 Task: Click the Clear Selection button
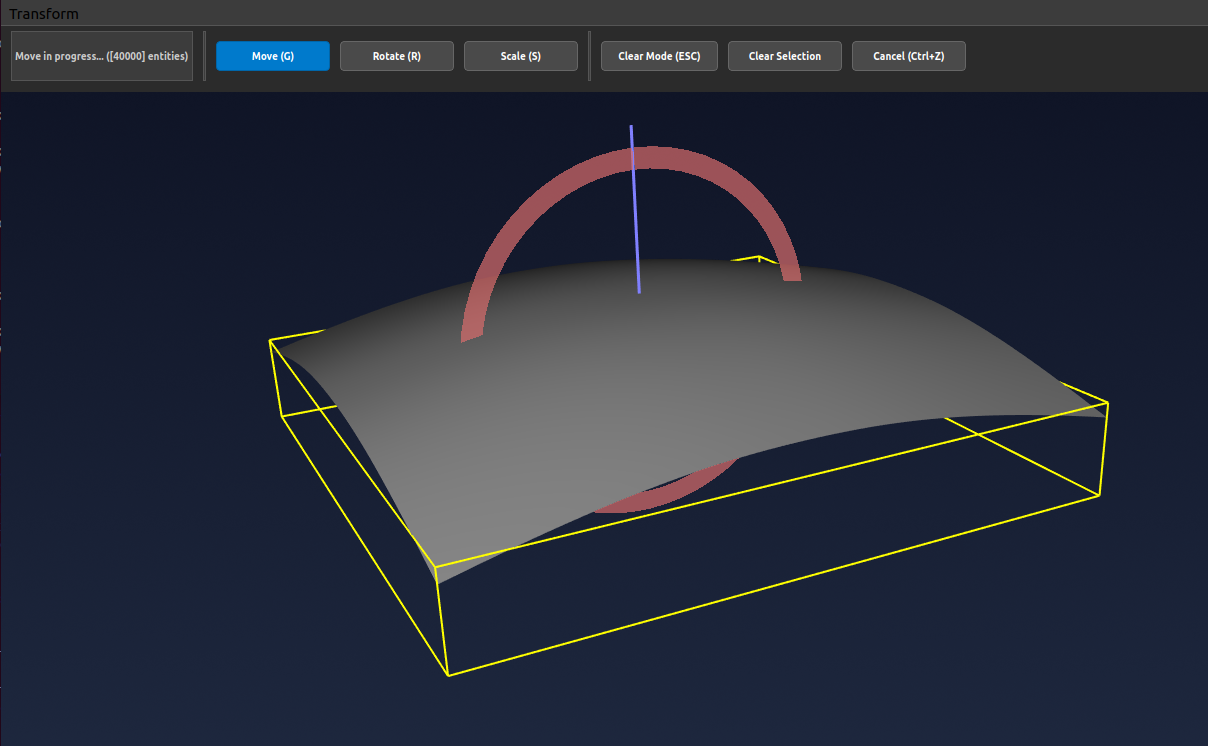point(784,56)
